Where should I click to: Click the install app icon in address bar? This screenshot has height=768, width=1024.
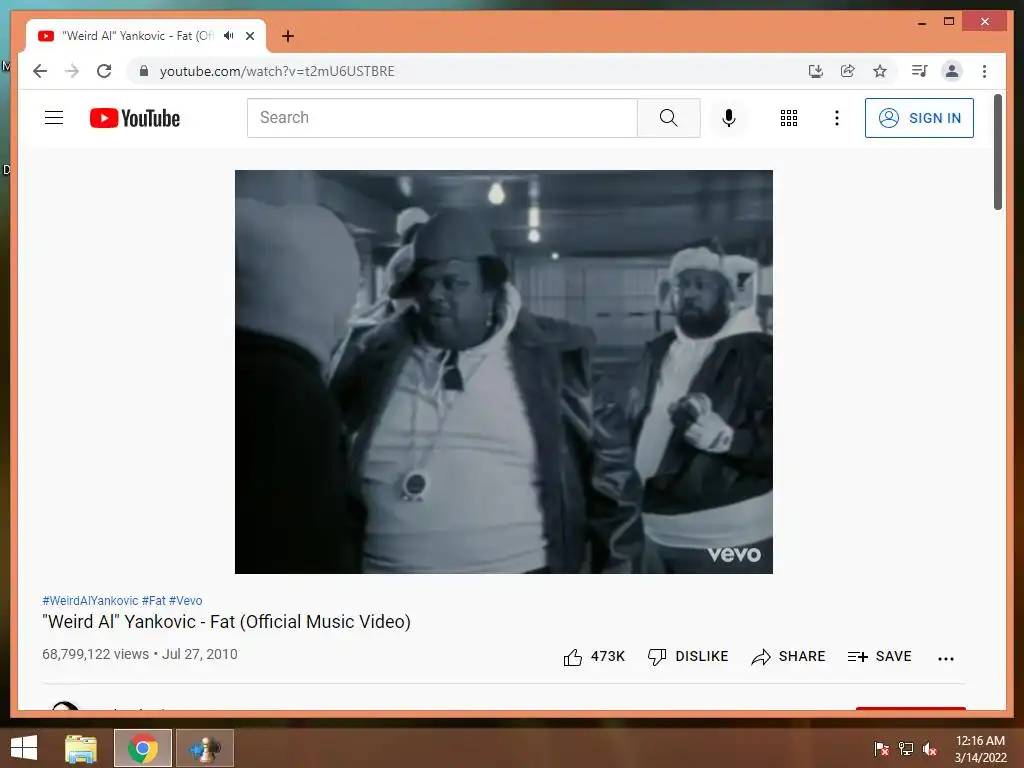[x=816, y=71]
